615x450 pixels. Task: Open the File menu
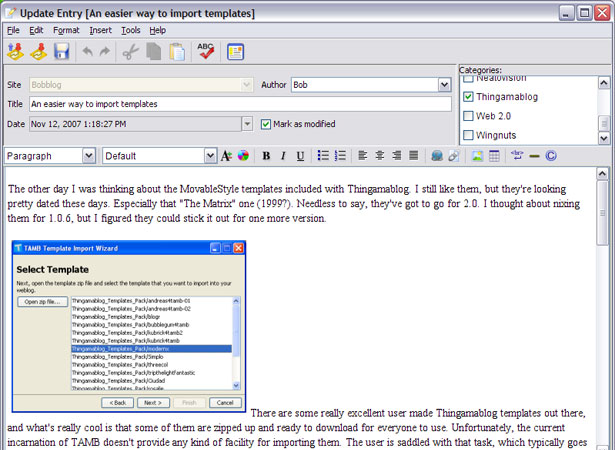click(x=13, y=30)
